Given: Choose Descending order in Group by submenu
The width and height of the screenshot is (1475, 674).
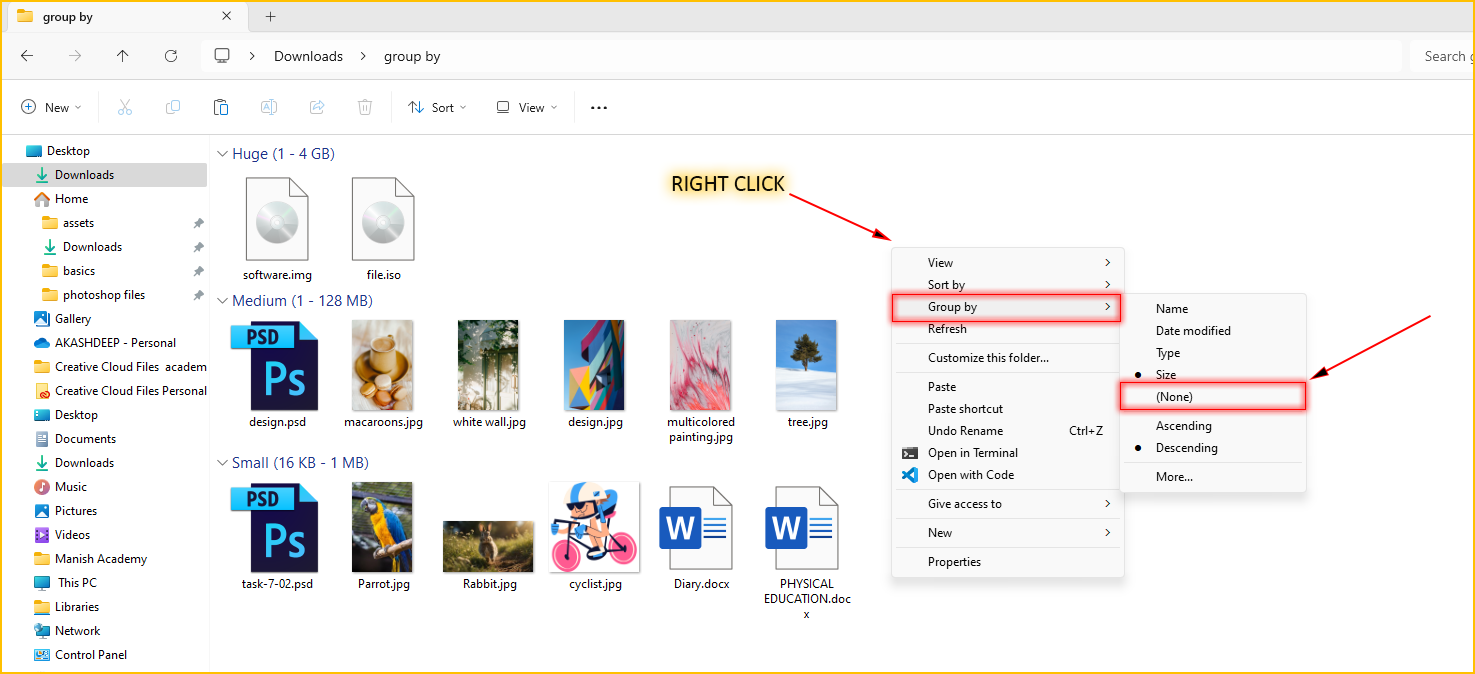Looking at the screenshot, I should pyautogui.click(x=1186, y=448).
